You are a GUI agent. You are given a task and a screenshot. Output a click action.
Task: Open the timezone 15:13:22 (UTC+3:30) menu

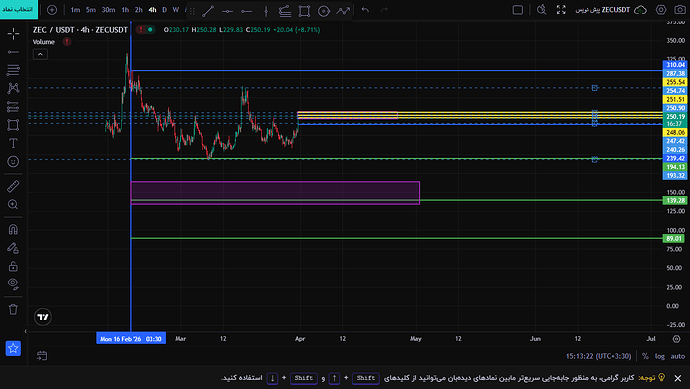pyautogui.click(x=598, y=356)
